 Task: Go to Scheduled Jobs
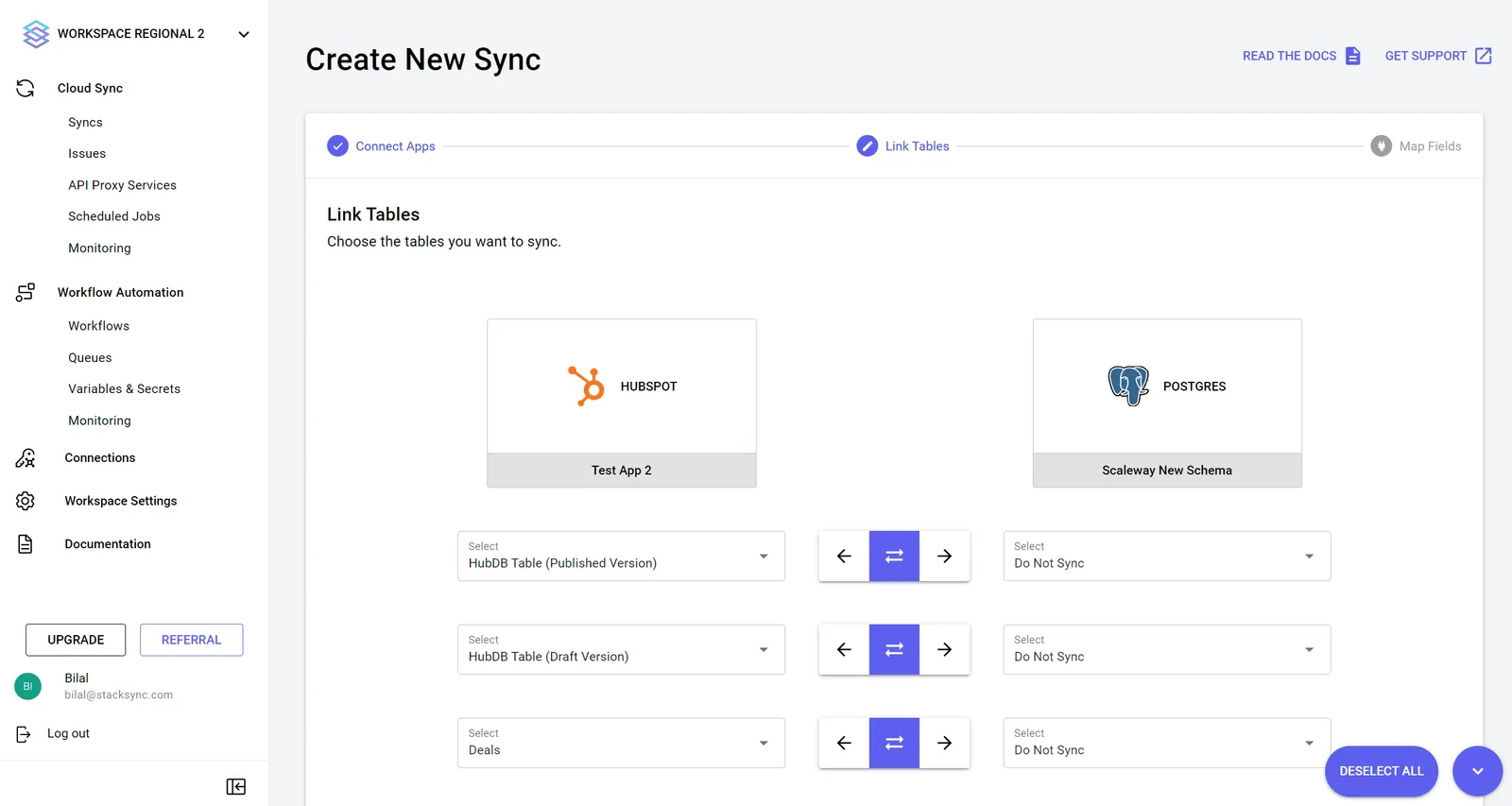pos(114,216)
